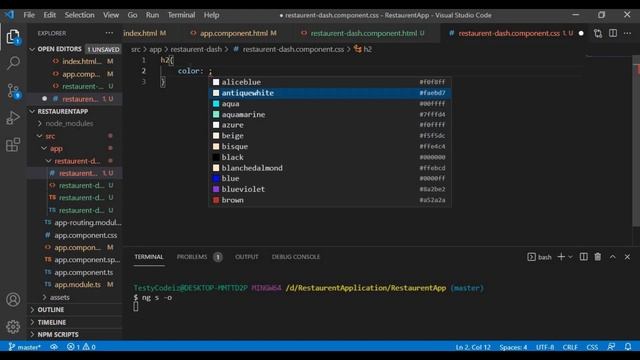Click Ln 2, Col 12 in status bar

pyautogui.click(x=473, y=347)
